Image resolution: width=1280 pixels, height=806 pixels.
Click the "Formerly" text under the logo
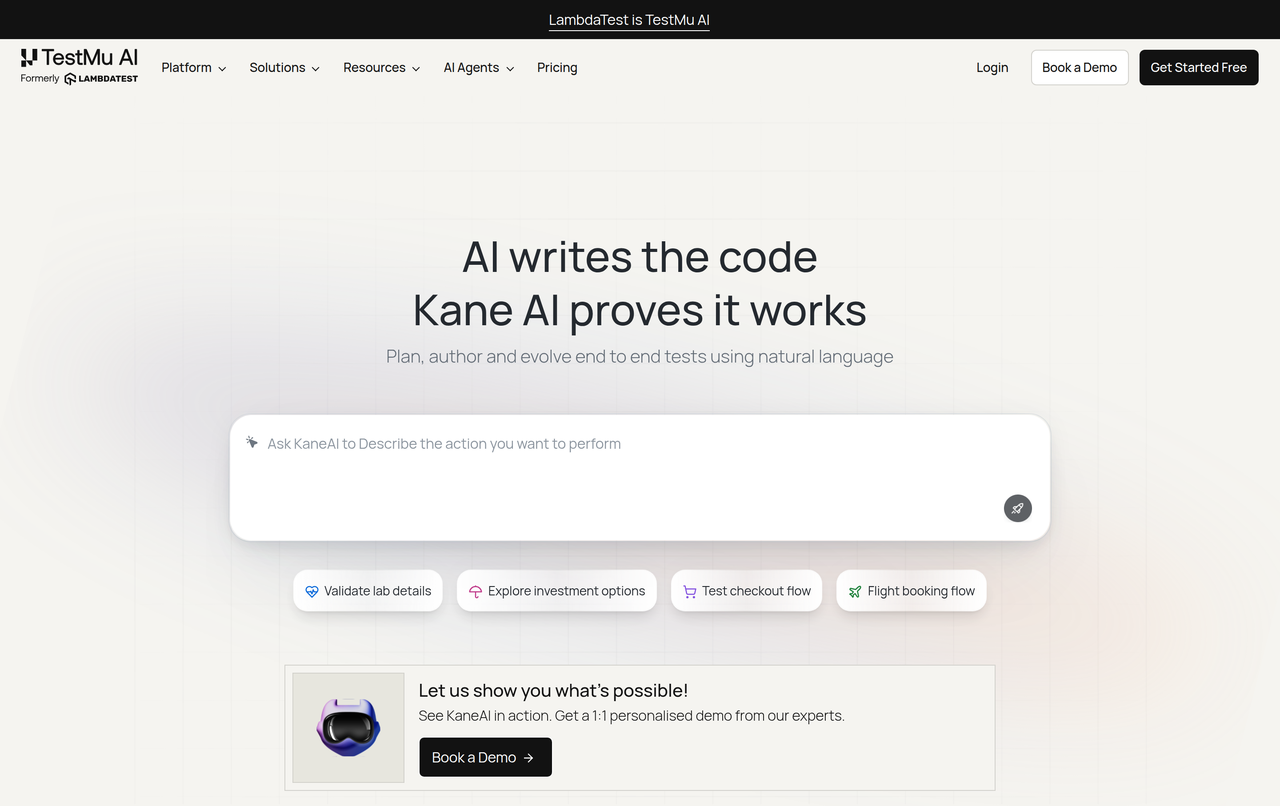tap(40, 79)
